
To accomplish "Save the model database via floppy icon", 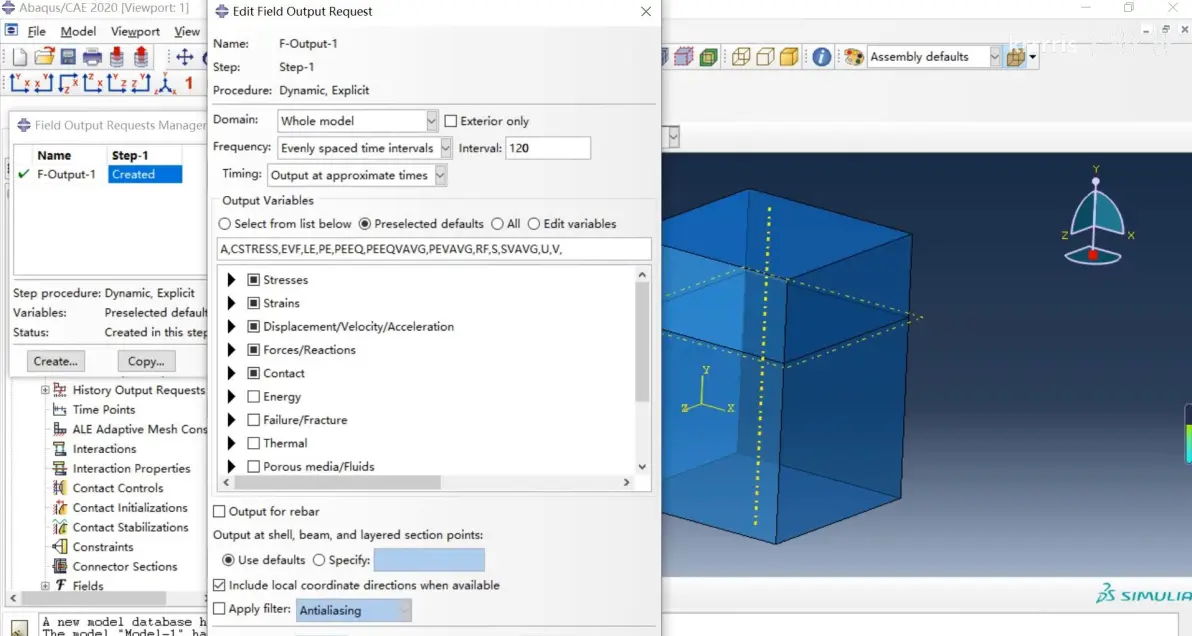I will coord(68,57).
